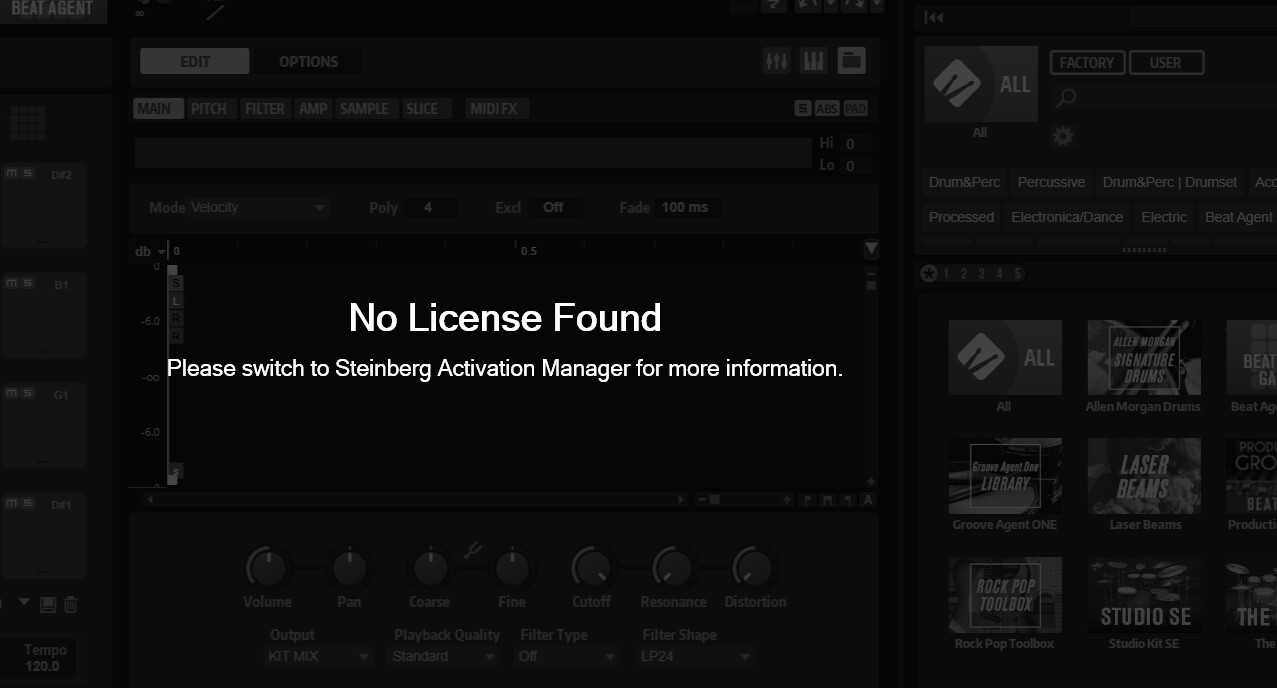Mute the D#2 pad
The height and width of the screenshot is (688, 1277).
coord(11,174)
